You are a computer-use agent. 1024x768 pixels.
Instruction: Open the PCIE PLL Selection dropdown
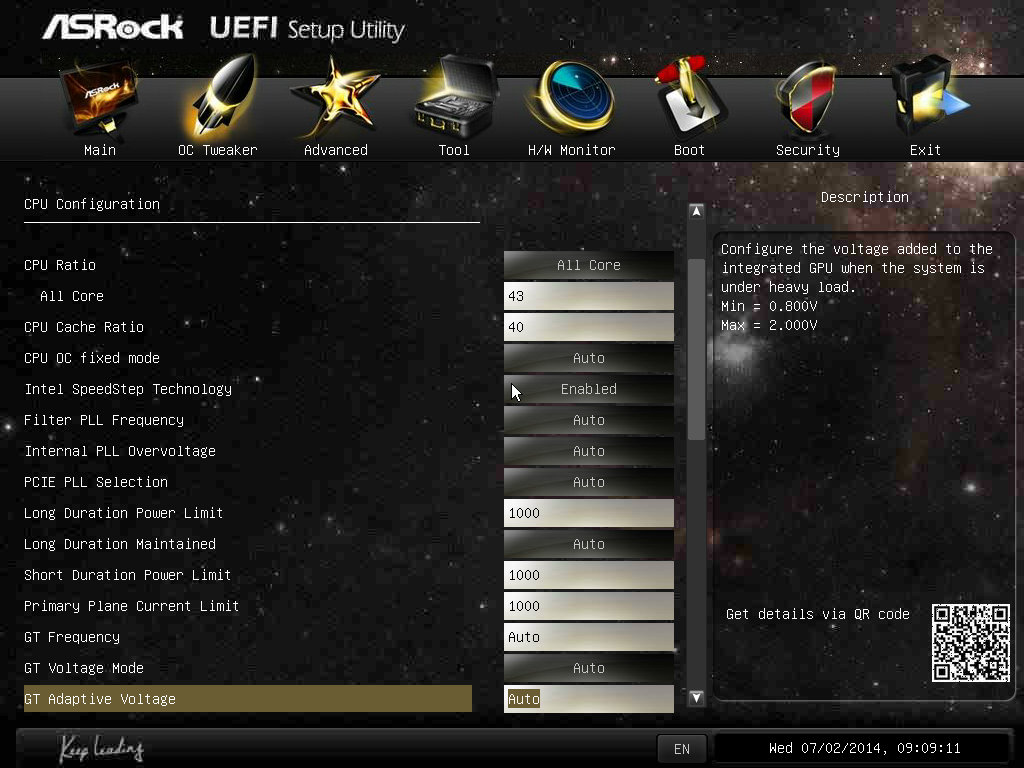[588, 482]
